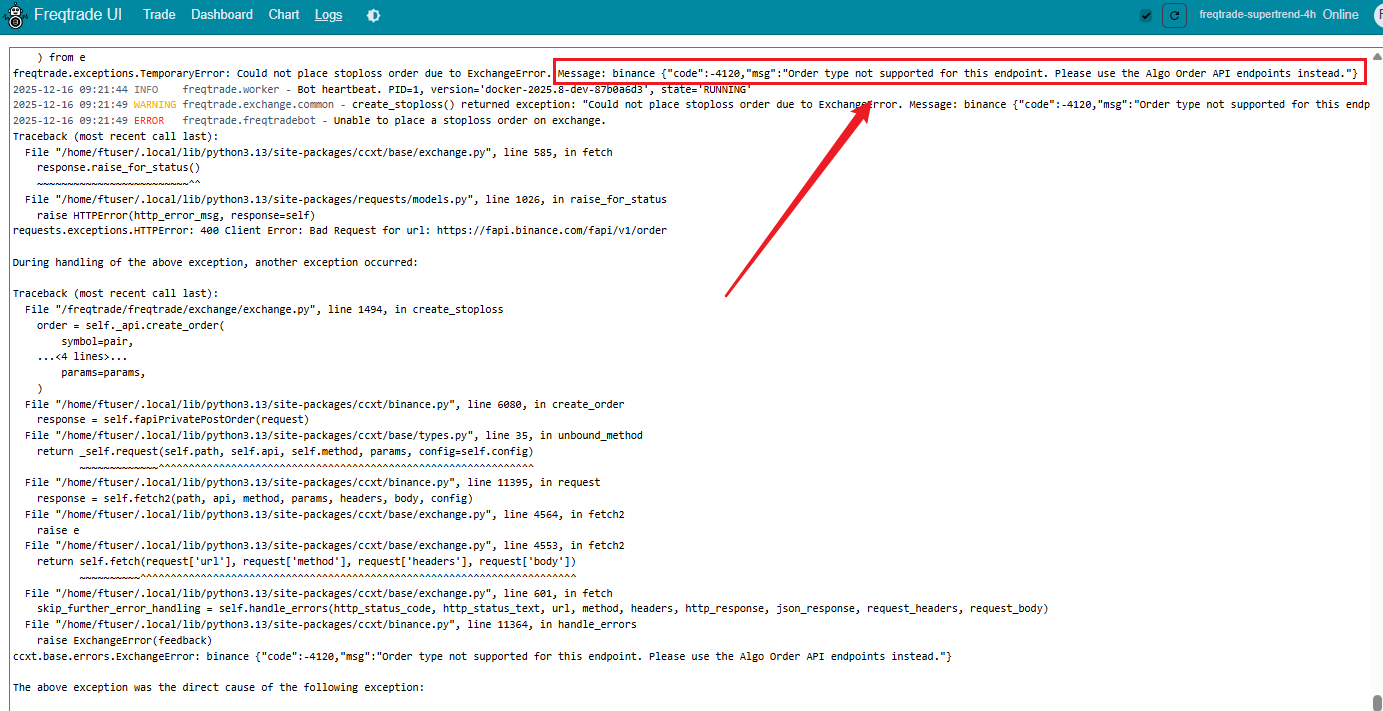Click the Freqtrade robot logo

(x=17, y=15)
